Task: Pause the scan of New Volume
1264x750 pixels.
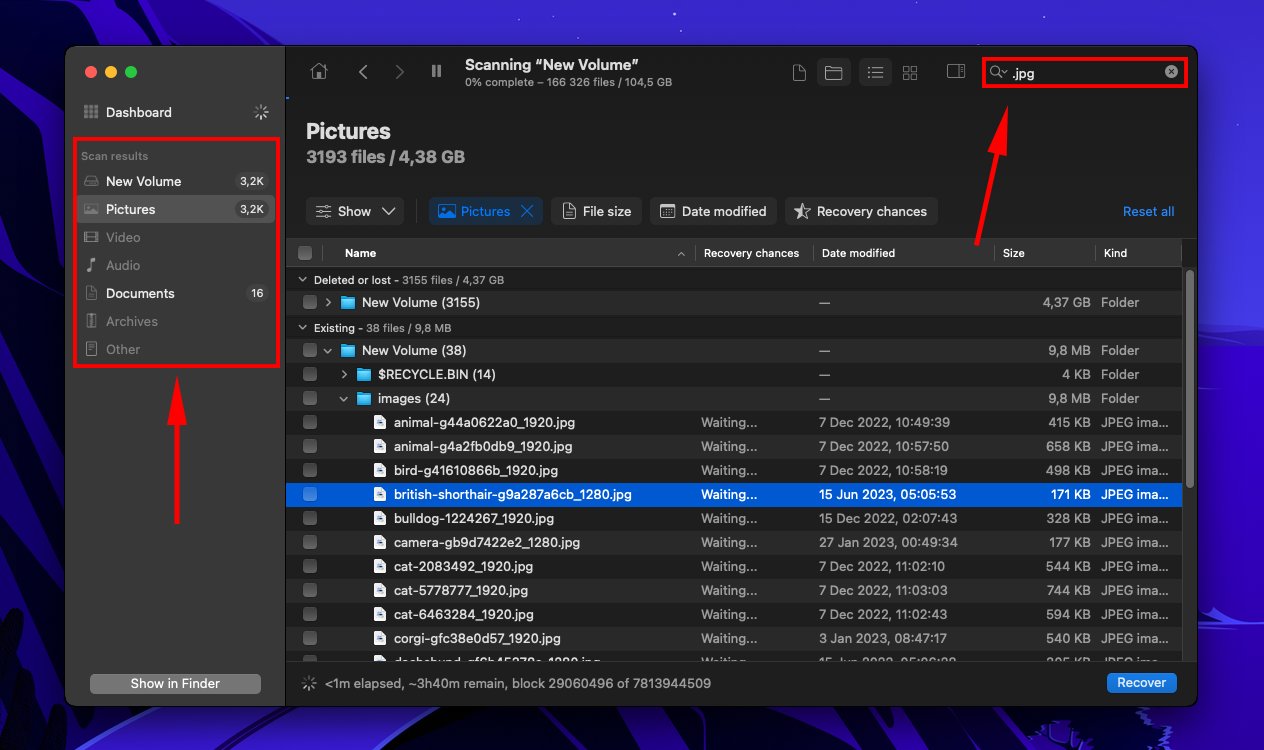Action: (x=436, y=72)
